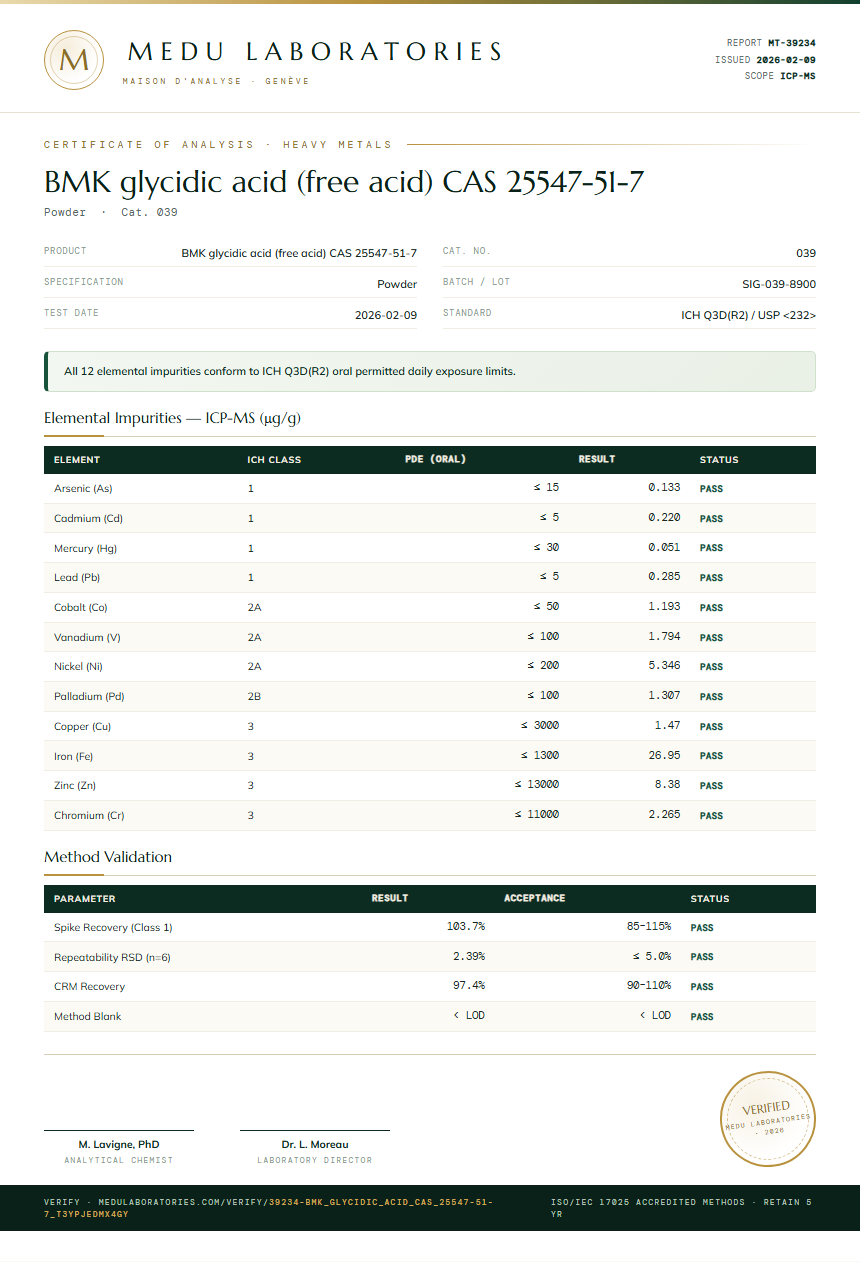The width and height of the screenshot is (860, 1262).
Task: Click the ICH CLASS column header
Action: click(x=274, y=460)
